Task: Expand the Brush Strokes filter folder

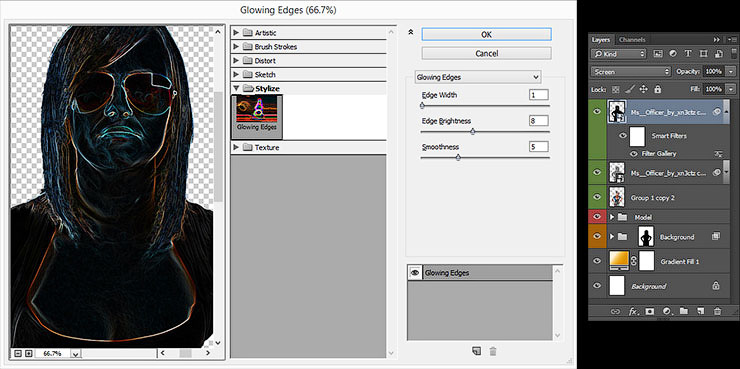Action: click(x=236, y=47)
